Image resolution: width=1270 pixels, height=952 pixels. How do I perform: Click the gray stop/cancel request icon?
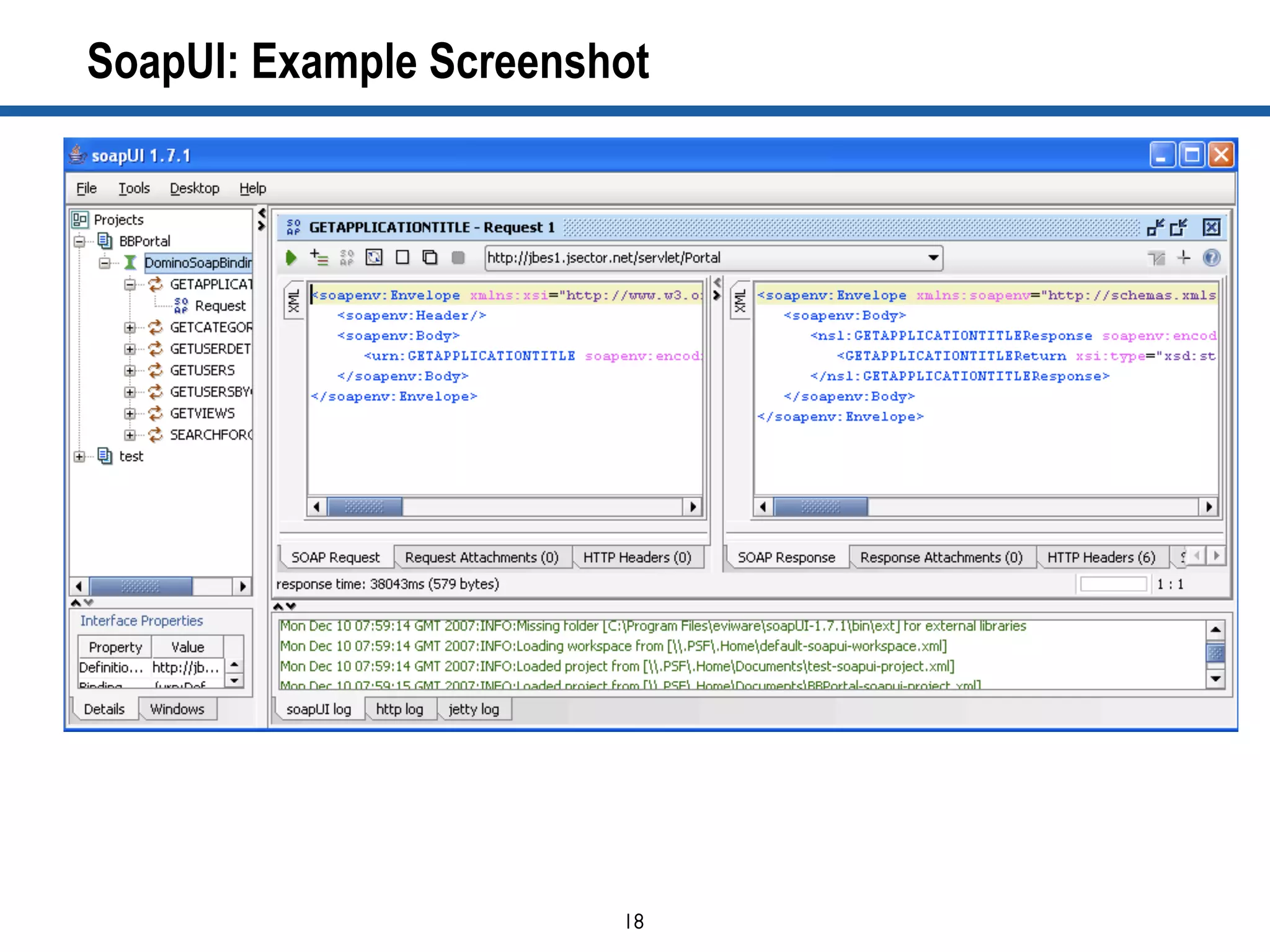point(458,257)
